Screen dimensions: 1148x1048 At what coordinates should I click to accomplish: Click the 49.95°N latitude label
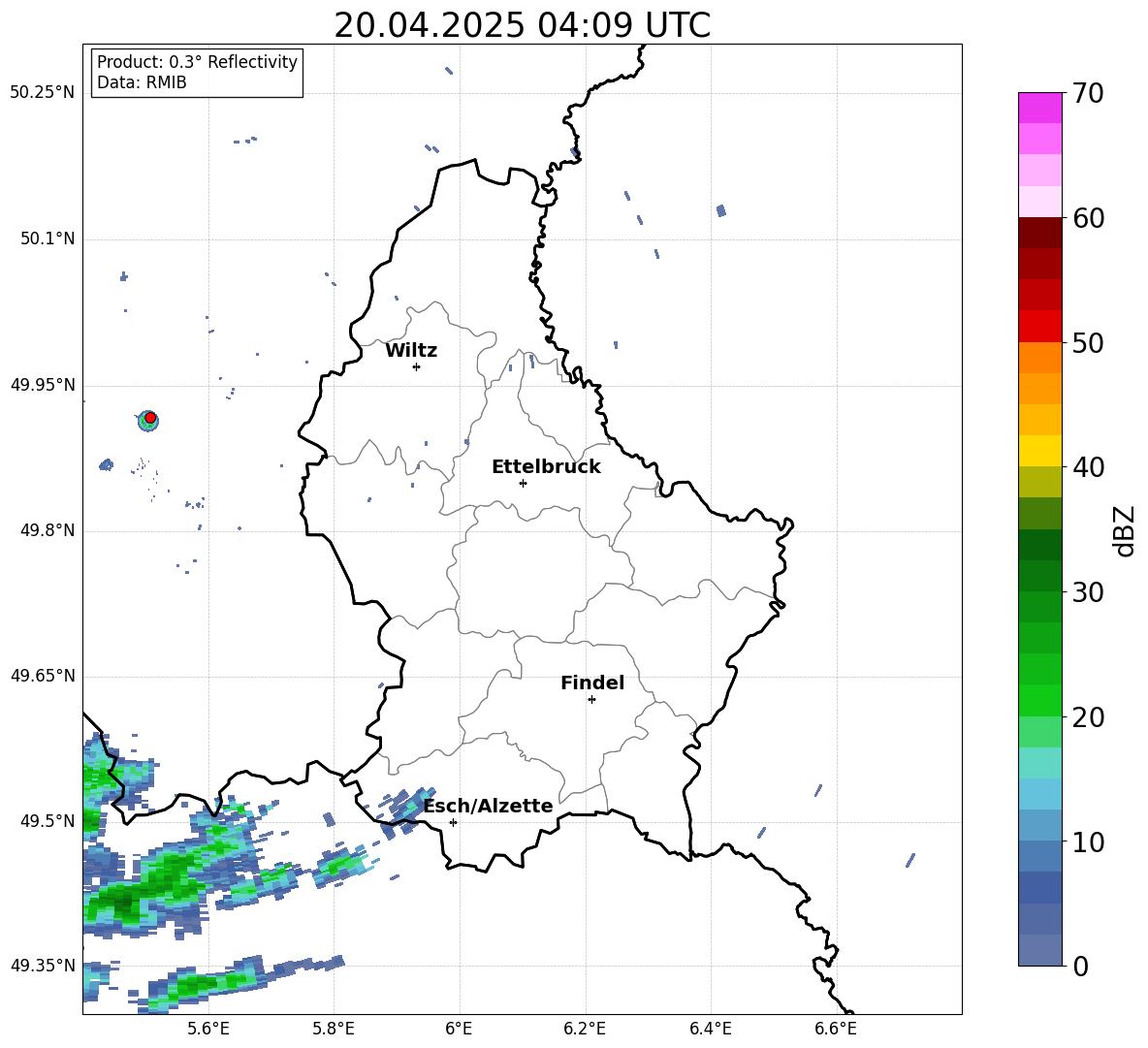(x=42, y=385)
